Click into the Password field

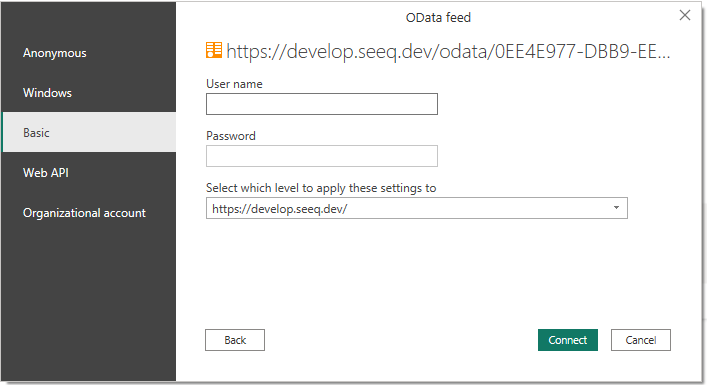321,156
